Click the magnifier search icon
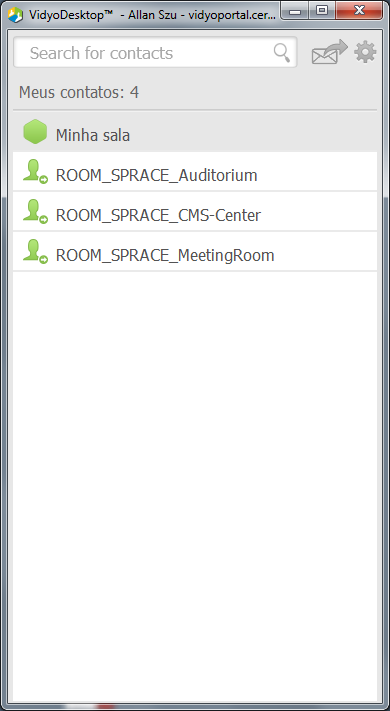The image size is (390, 711). pyautogui.click(x=282, y=53)
